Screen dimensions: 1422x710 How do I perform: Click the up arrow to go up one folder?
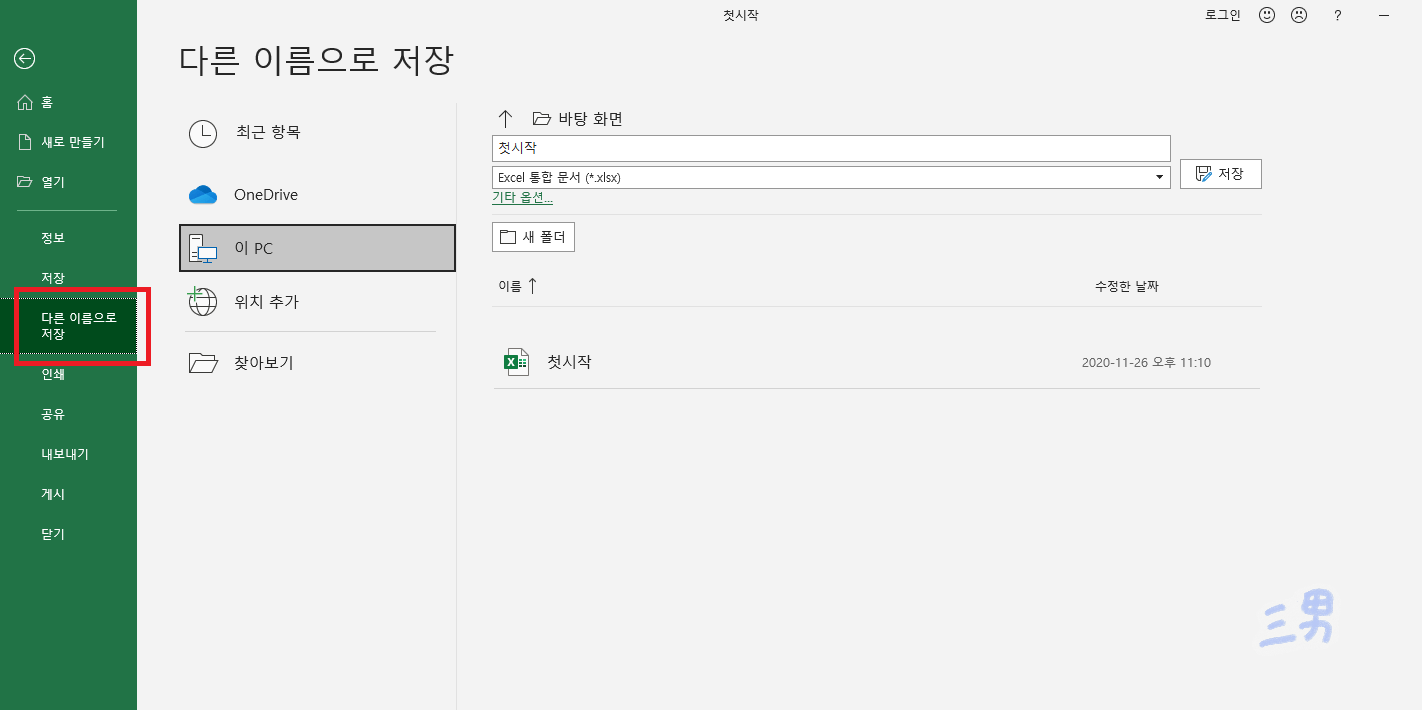[506, 117]
